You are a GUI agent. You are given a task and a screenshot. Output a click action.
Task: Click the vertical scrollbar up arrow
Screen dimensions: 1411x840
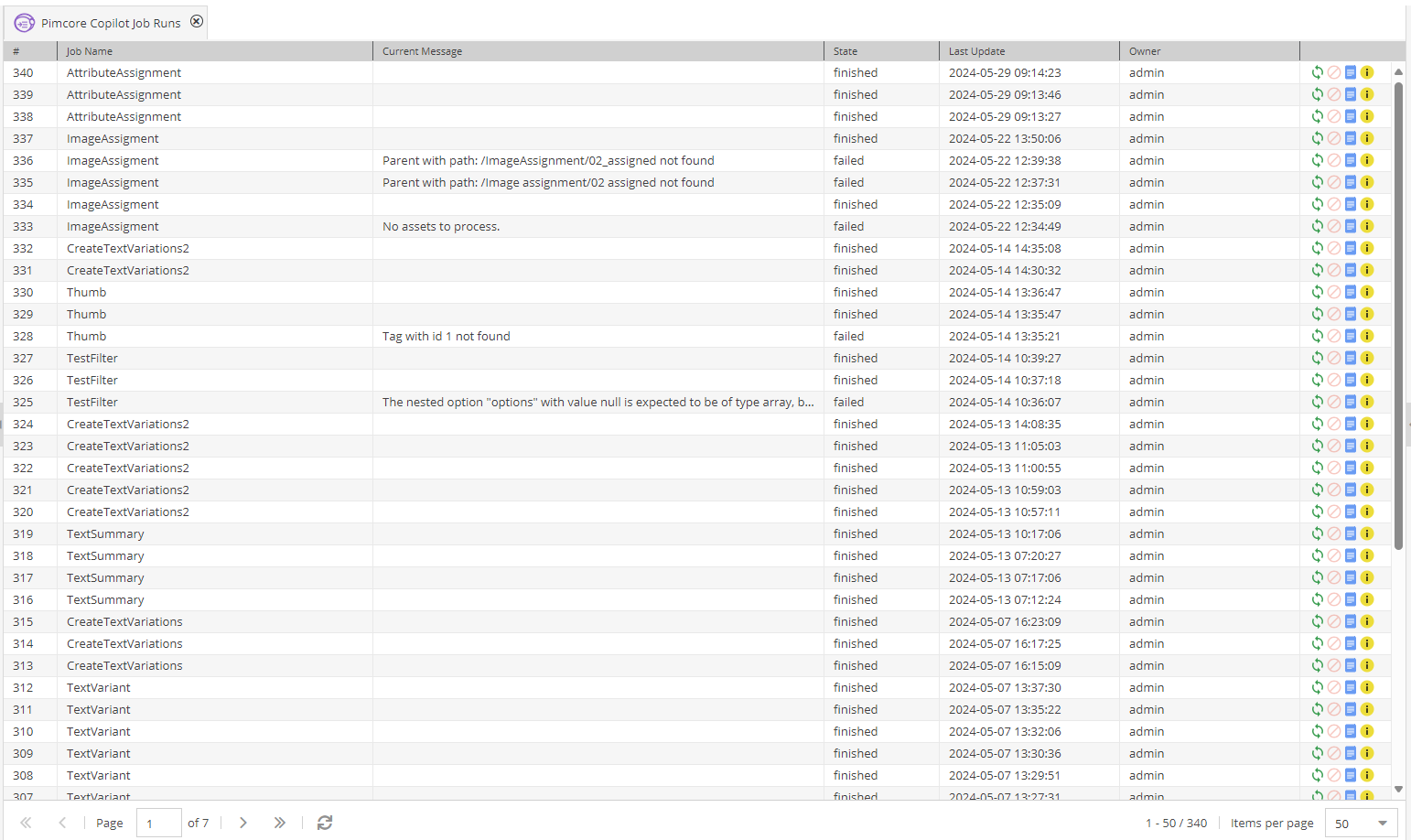coord(1398,71)
